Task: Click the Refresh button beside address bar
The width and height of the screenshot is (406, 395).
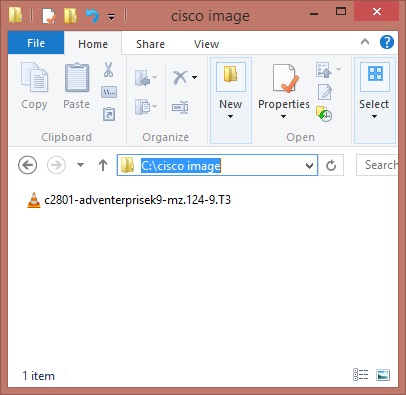Action: 331,165
